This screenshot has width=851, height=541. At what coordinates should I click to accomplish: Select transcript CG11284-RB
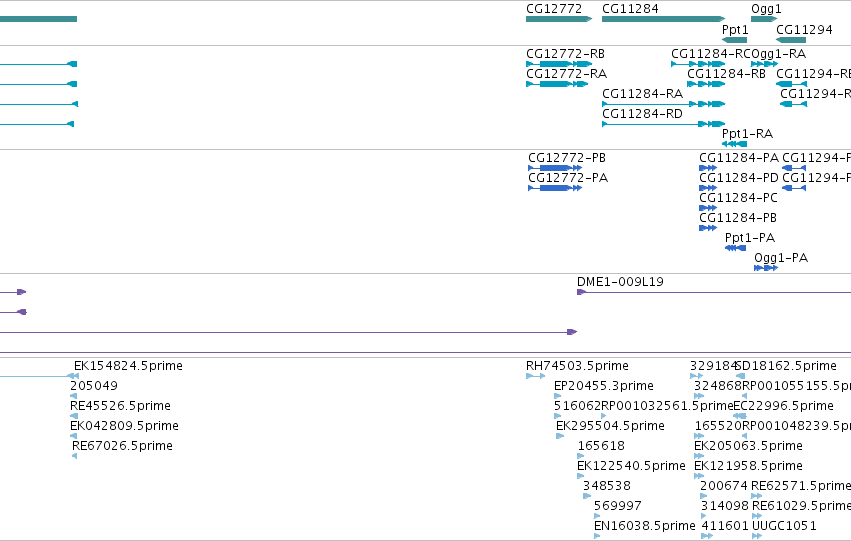(x=726, y=74)
